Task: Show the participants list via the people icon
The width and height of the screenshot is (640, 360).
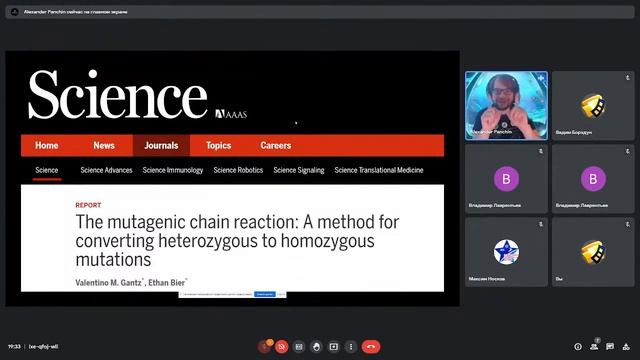Action: click(594, 347)
